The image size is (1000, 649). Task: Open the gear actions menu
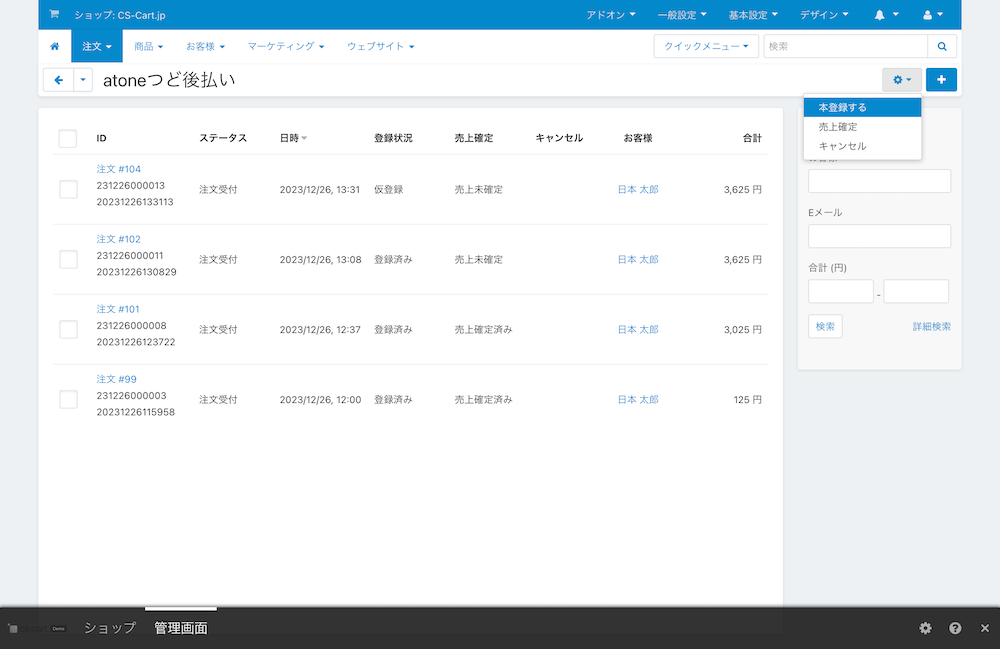point(902,80)
